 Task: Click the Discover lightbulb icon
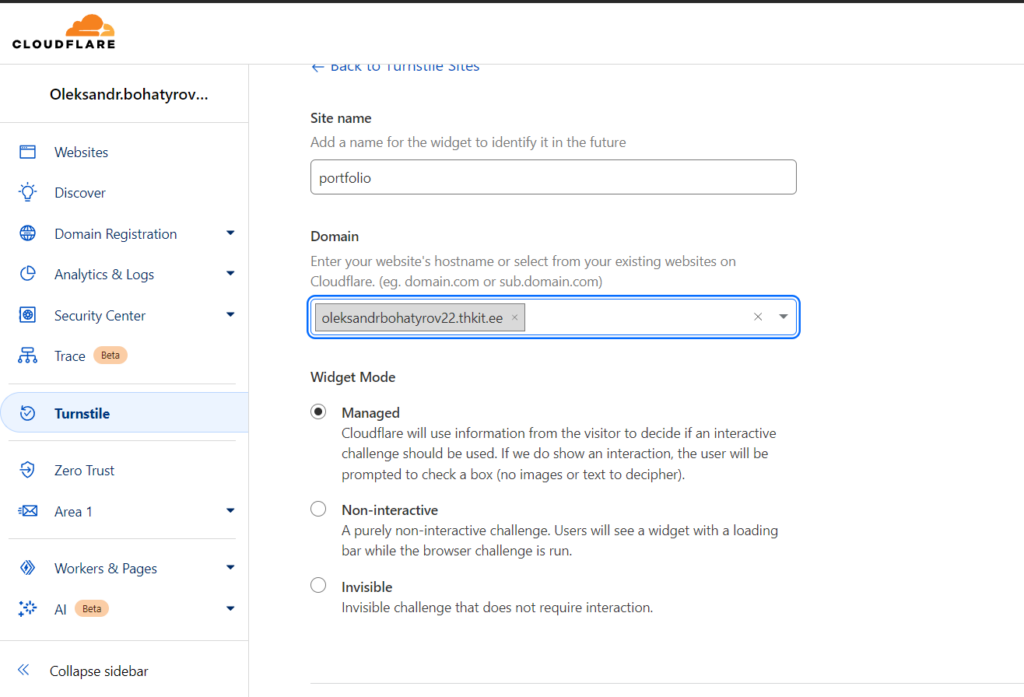(x=27, y=192)
